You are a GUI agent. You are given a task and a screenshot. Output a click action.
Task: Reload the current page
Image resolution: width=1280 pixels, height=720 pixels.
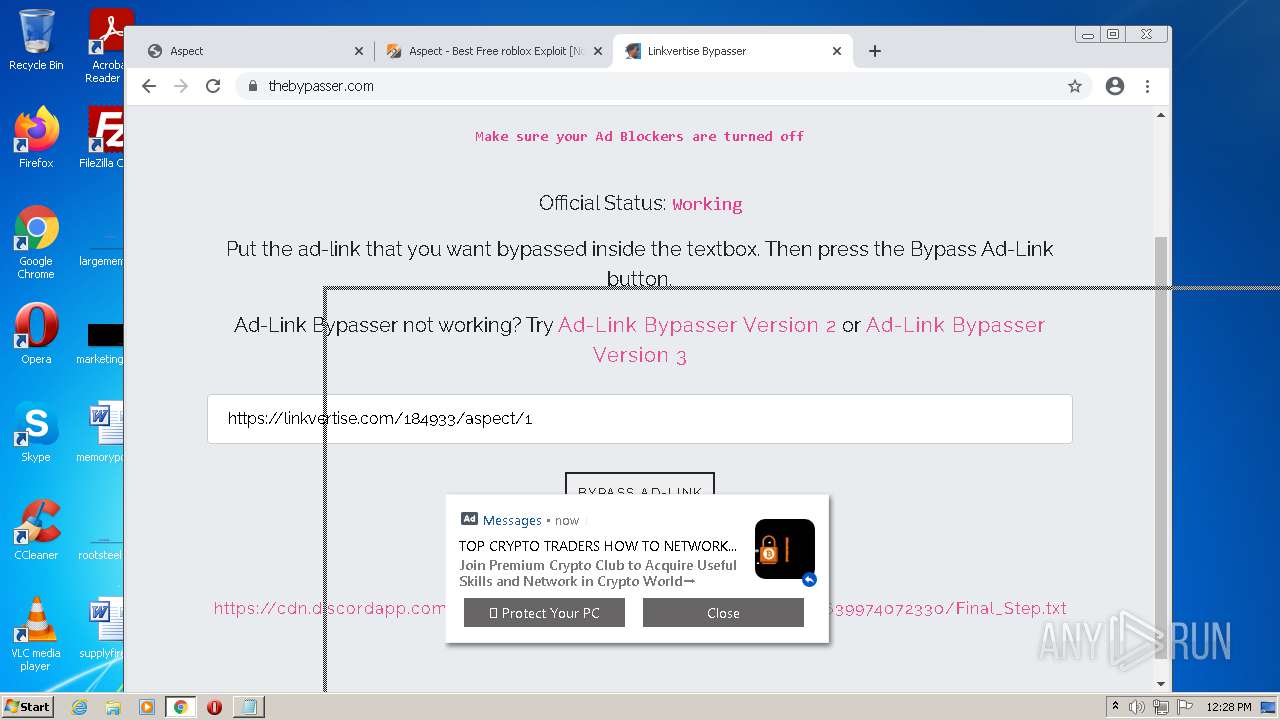tap(213, 86)
